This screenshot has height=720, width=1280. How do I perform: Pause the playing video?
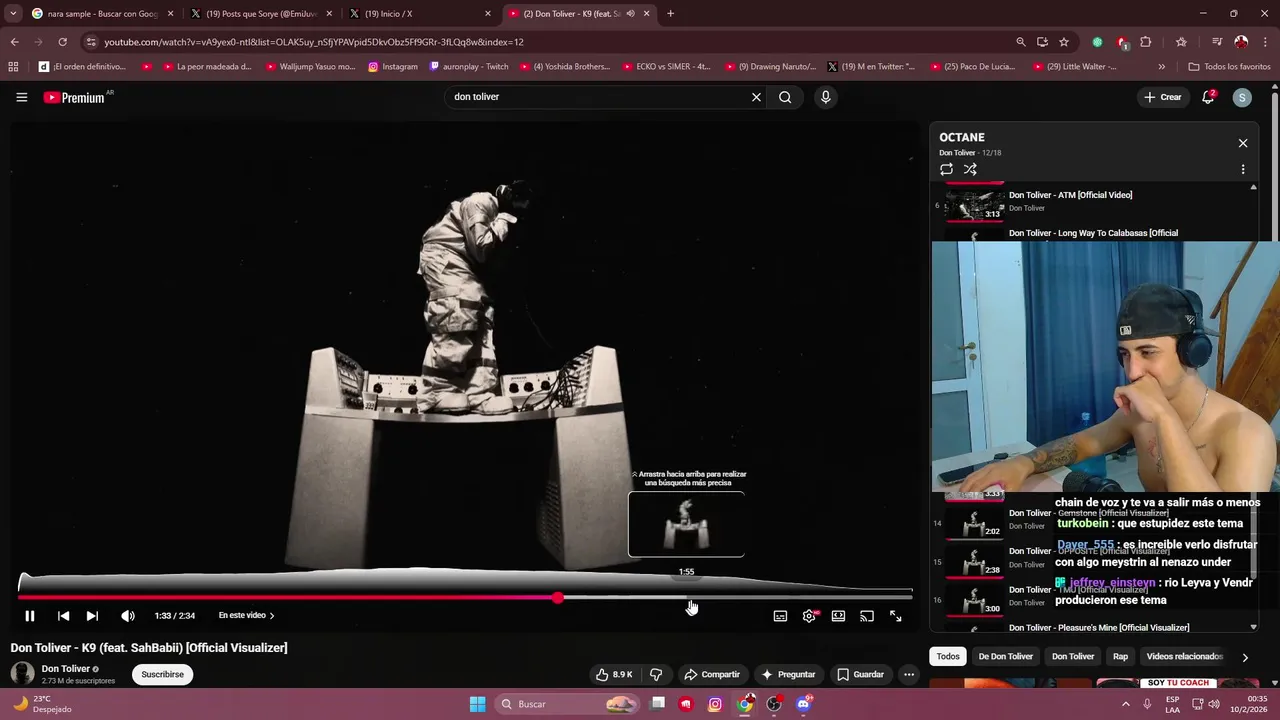click(30, 616)
